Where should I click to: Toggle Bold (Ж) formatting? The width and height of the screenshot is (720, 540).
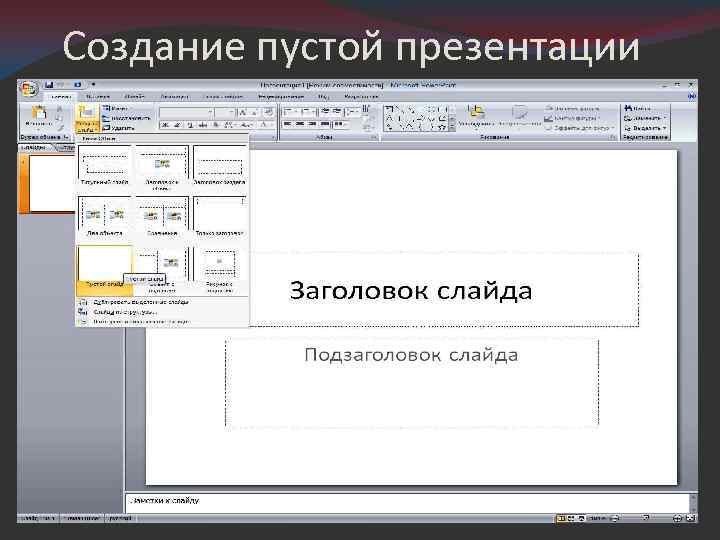click(165, 125)
